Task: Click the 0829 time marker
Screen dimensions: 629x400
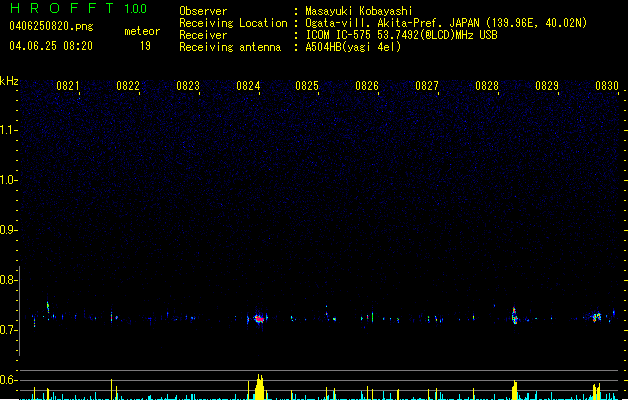Action: point(547,86)
